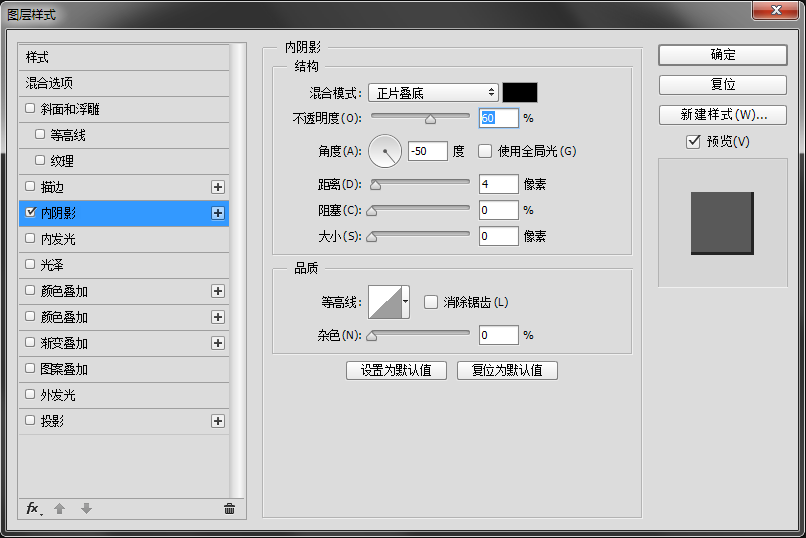Viewport: 806px width, 538px height.
Task: Move effect down with the down arrow icon
Action: [x=86, y=509]
